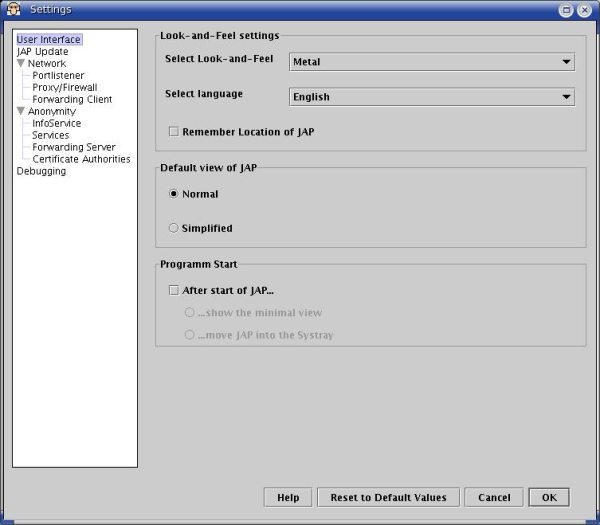This screenshot has width=600, height=525.
Task: Open InfoService settings
Action: click(x=57, y=124)
